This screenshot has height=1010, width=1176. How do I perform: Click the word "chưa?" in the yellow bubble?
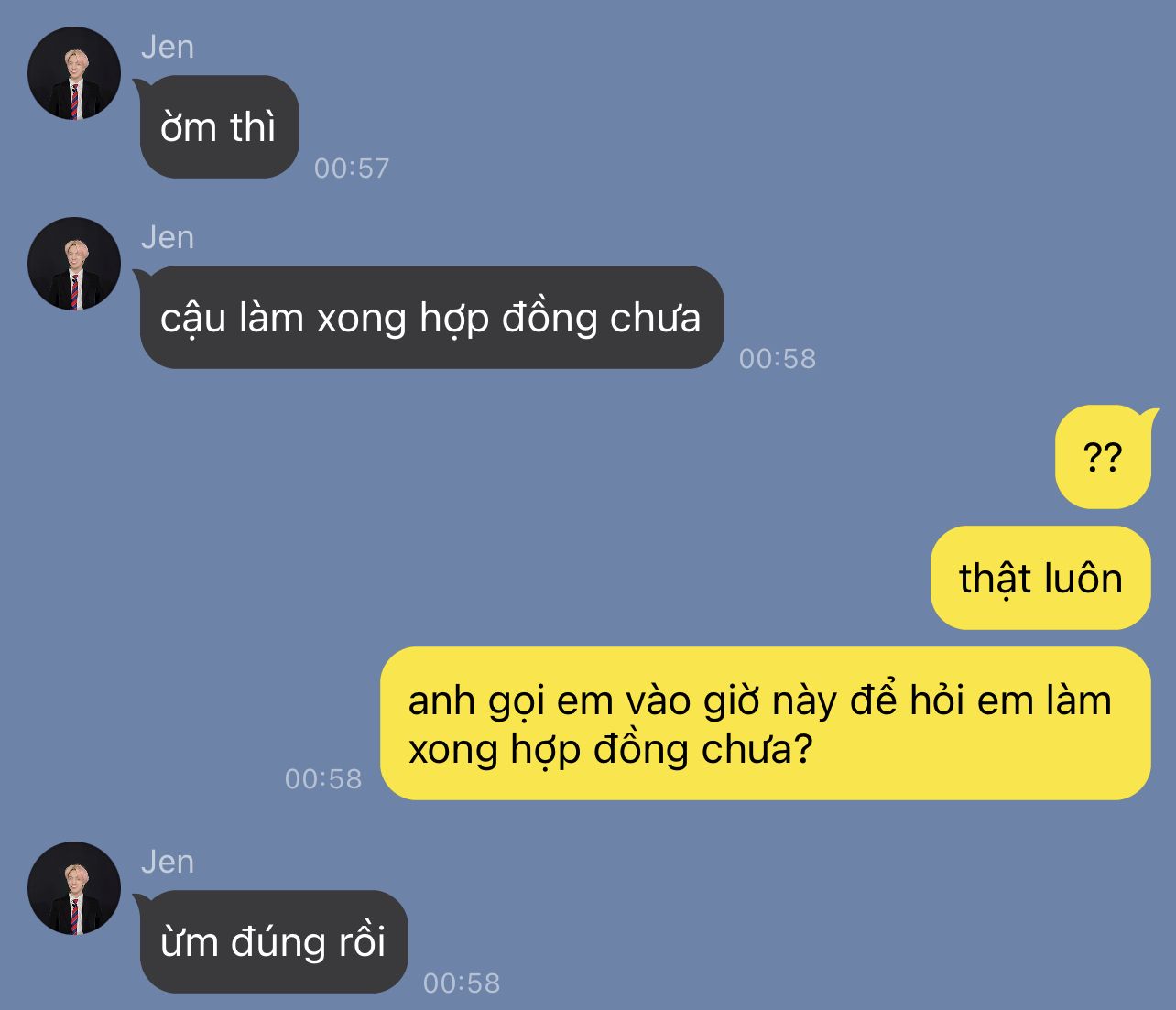point(757,750)
